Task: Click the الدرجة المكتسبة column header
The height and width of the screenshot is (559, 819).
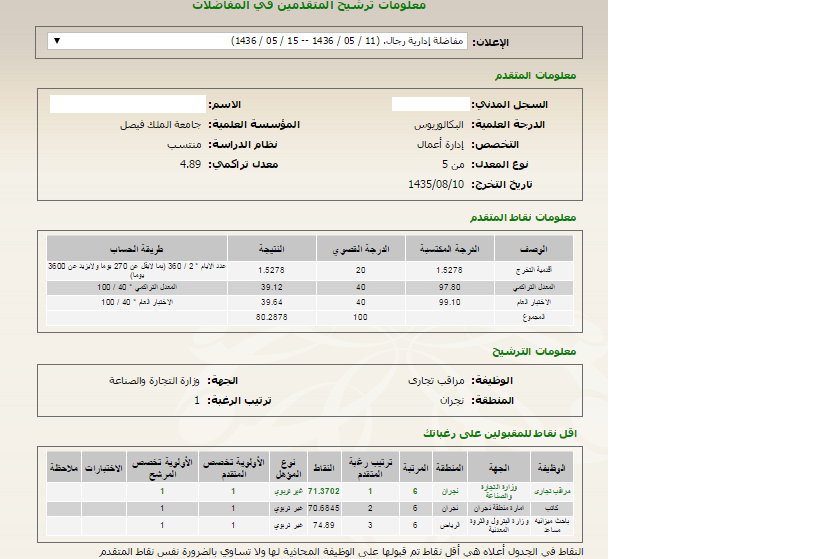Action: tap(450, 249)
